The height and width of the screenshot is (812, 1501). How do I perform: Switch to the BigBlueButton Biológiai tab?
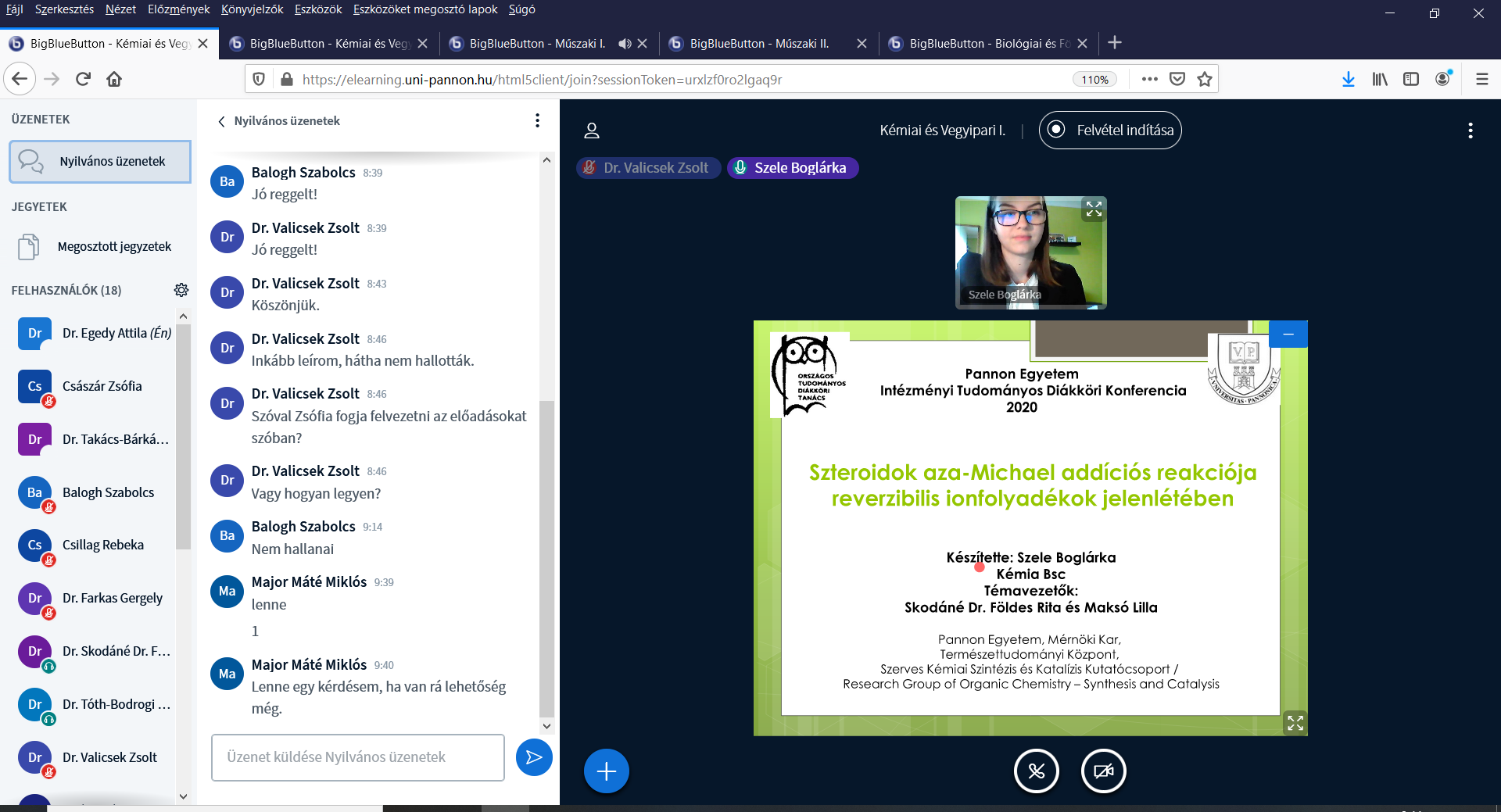pos(987,44)
